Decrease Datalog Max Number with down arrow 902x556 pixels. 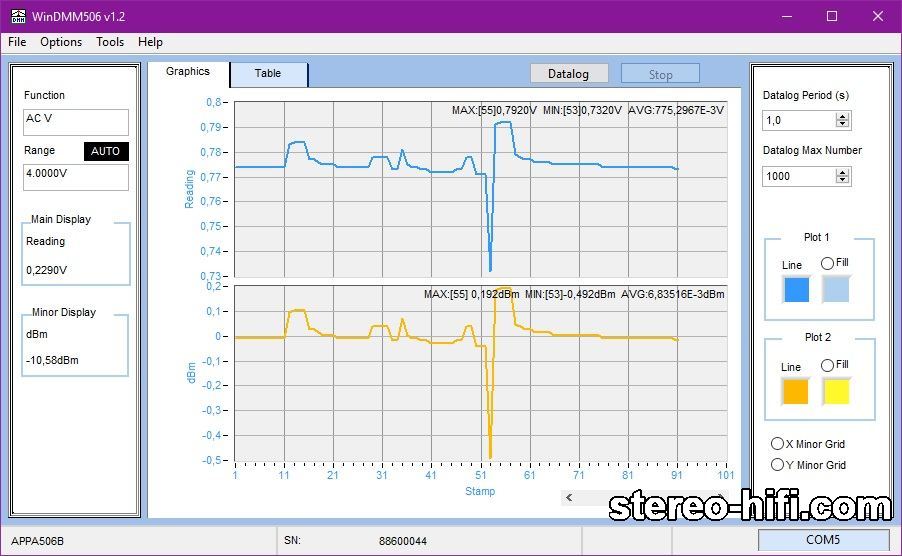point(842,180)
